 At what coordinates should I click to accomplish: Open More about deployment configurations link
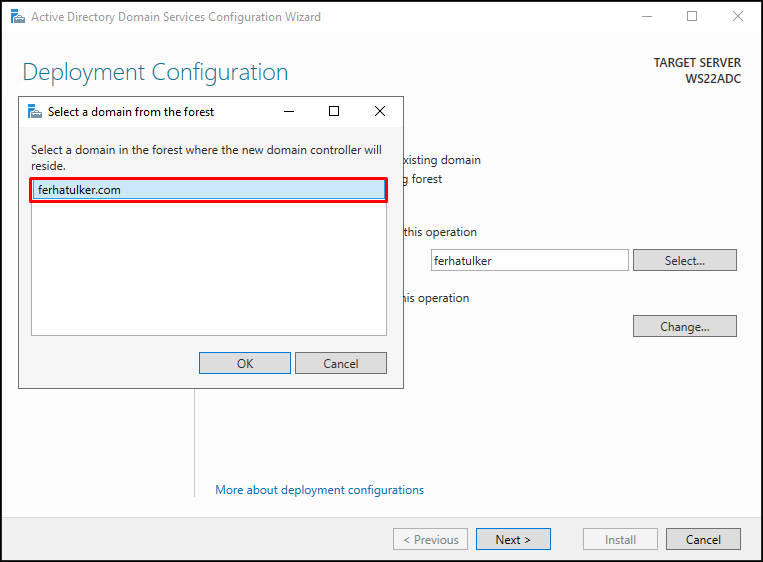coord(319,490)
